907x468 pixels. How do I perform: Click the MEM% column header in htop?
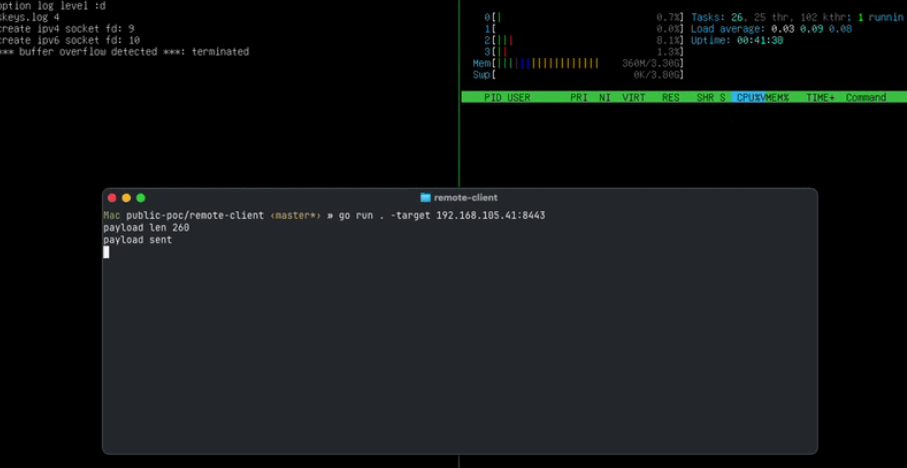point(777,98)
